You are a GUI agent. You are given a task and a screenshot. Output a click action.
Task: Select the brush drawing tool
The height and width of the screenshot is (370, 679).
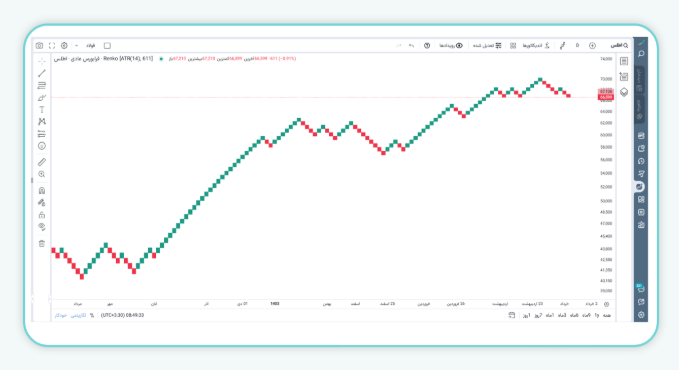42,98
